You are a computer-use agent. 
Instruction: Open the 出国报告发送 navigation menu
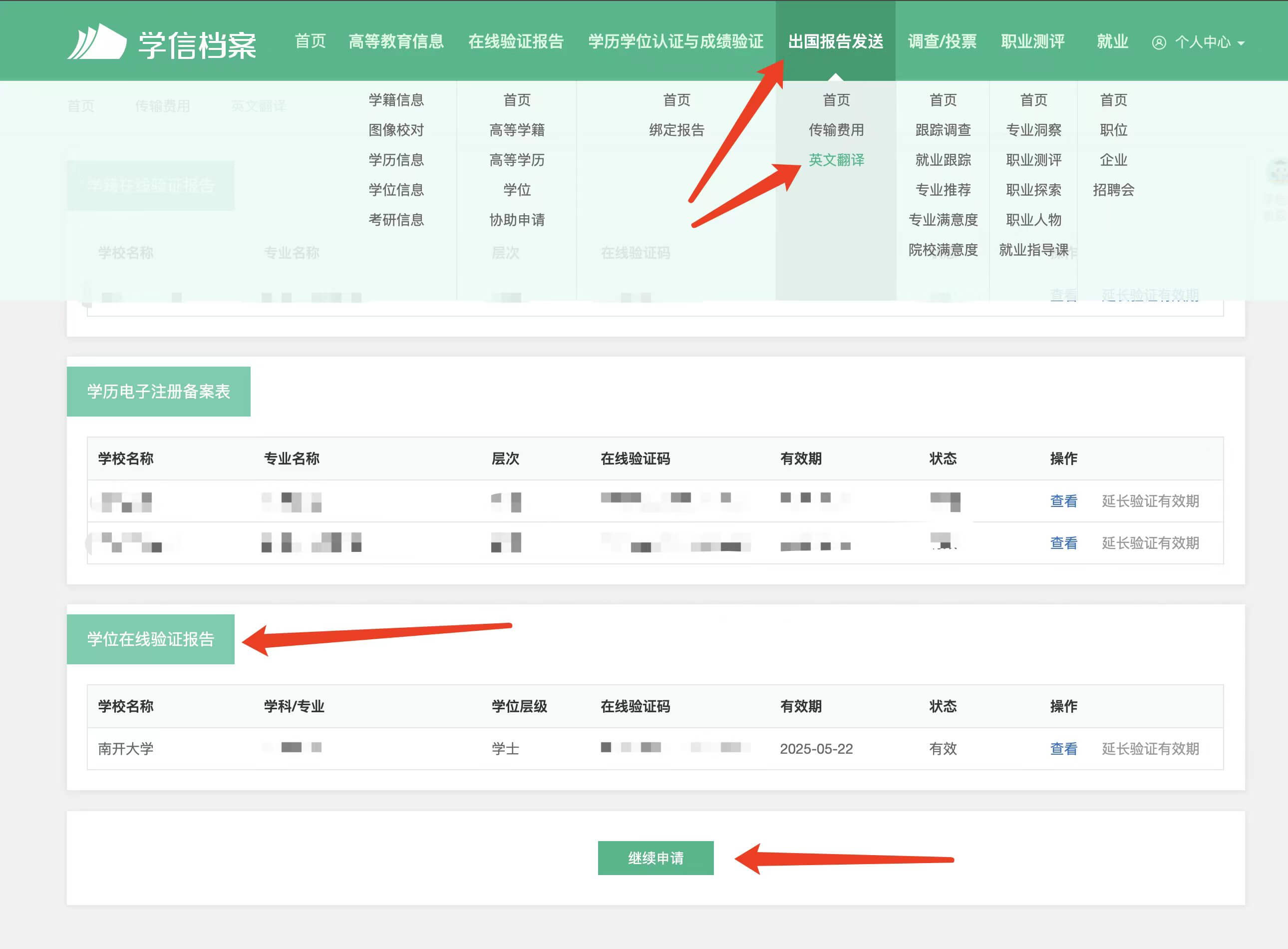pyautogui.click(x=836, y=41)
